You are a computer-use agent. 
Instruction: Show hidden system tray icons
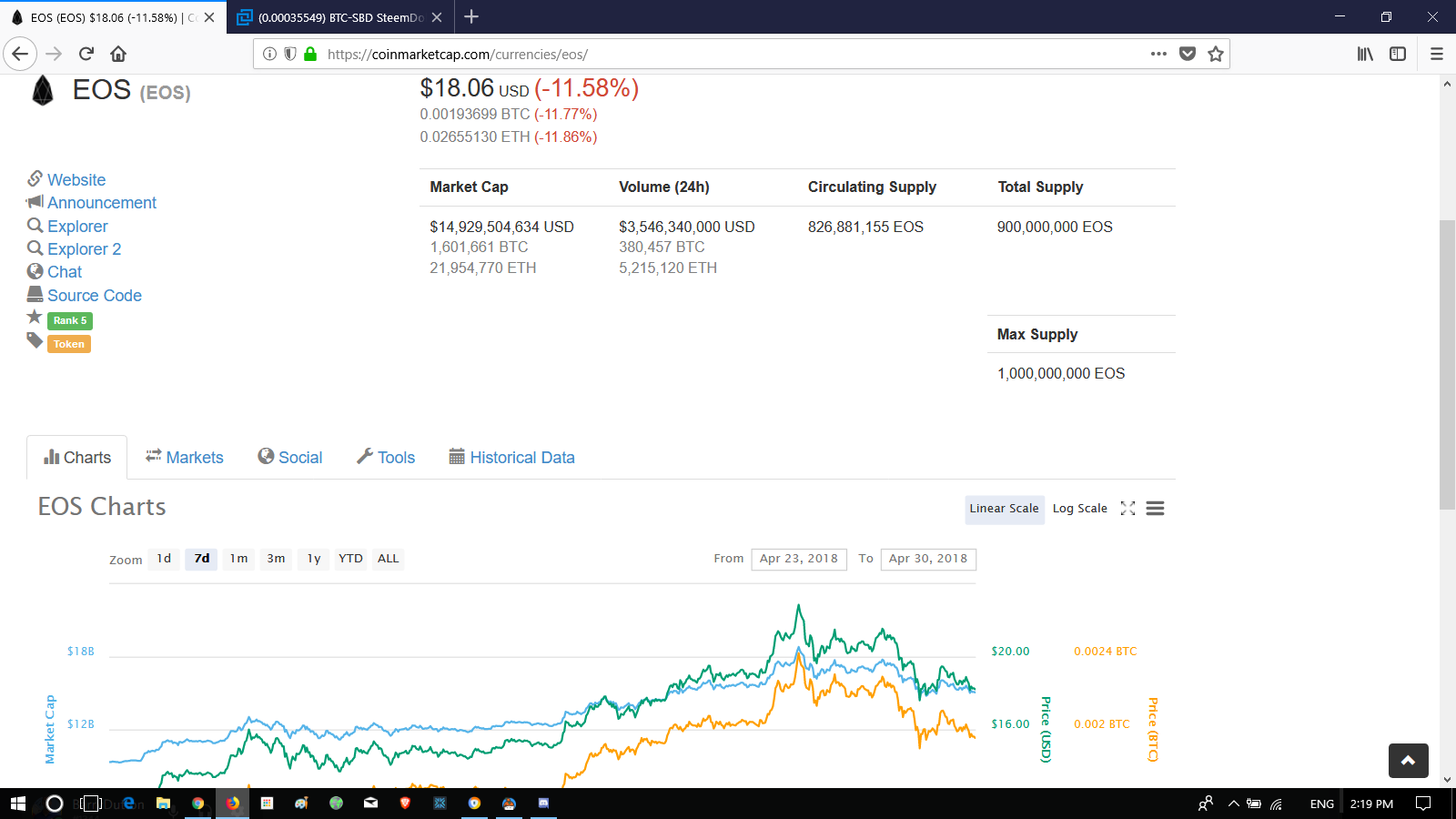pyautogui.click(x=1234, y=804)
